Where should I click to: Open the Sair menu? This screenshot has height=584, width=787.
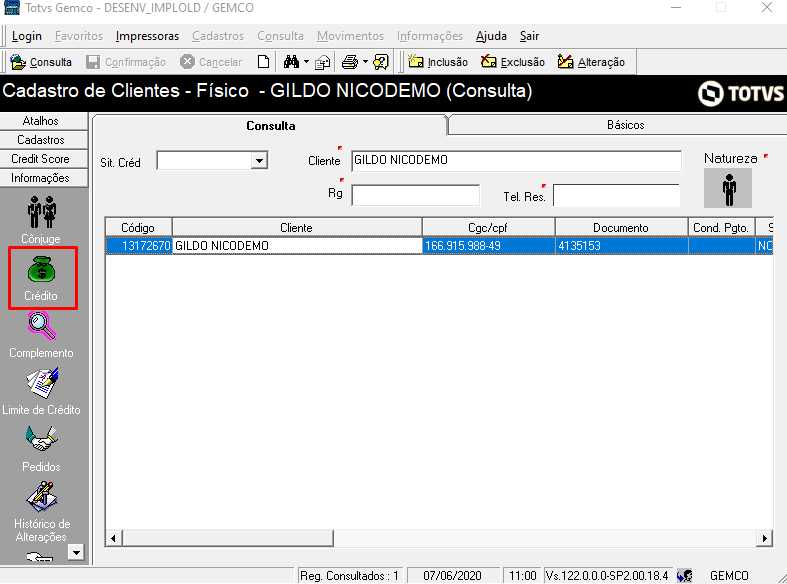pos(529,36)
